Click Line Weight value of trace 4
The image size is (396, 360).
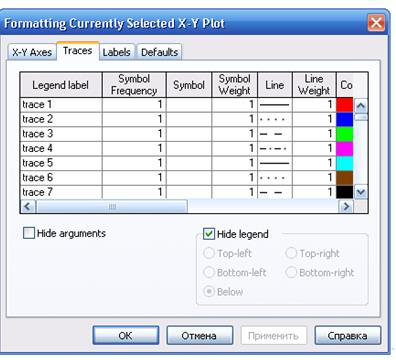tap(314, 149)
